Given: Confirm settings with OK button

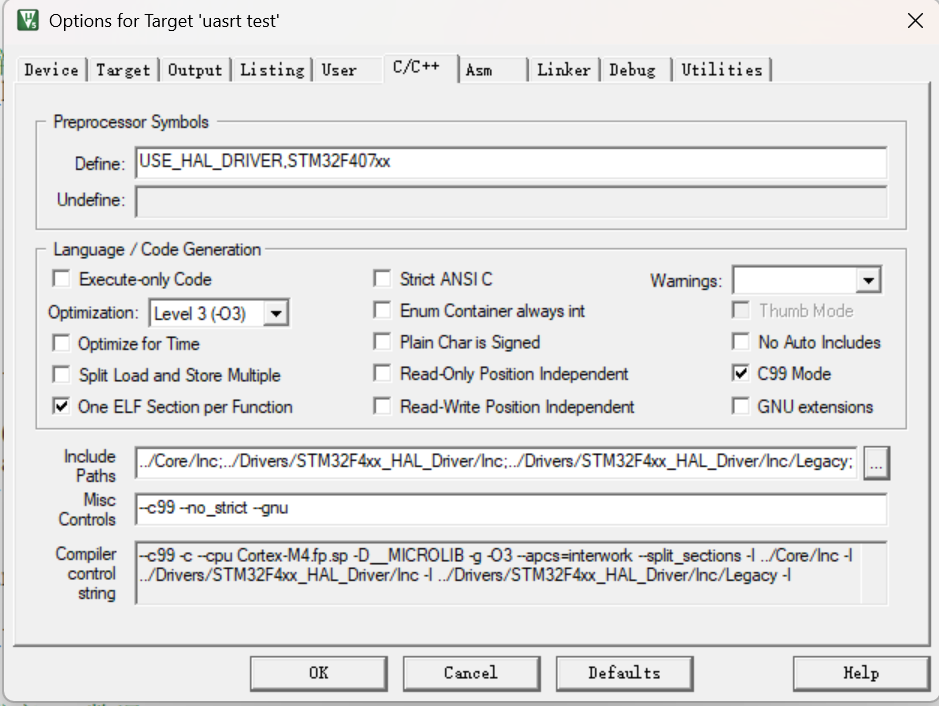Looking at the screenshot, I should click(319, 673).
